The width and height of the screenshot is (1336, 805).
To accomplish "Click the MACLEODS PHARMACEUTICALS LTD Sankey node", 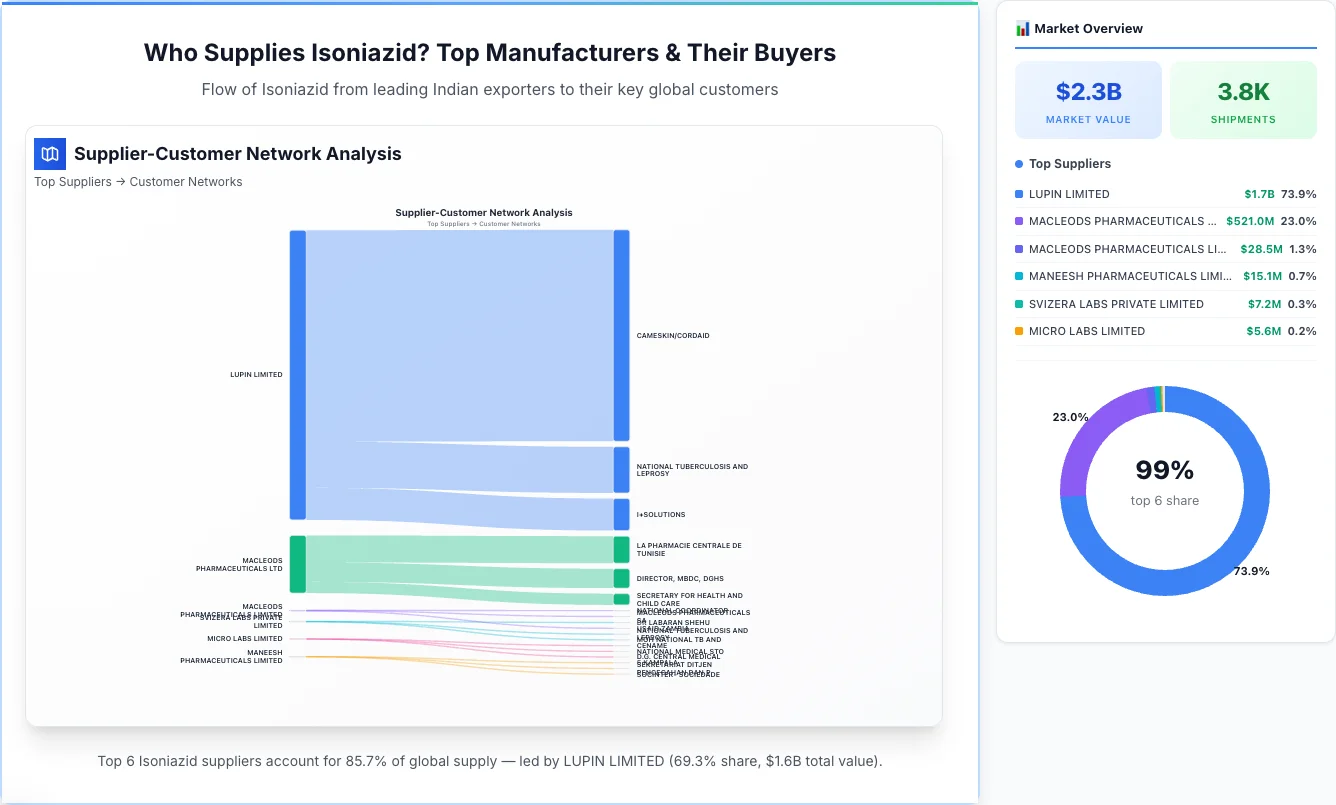I will click(297, 565).
